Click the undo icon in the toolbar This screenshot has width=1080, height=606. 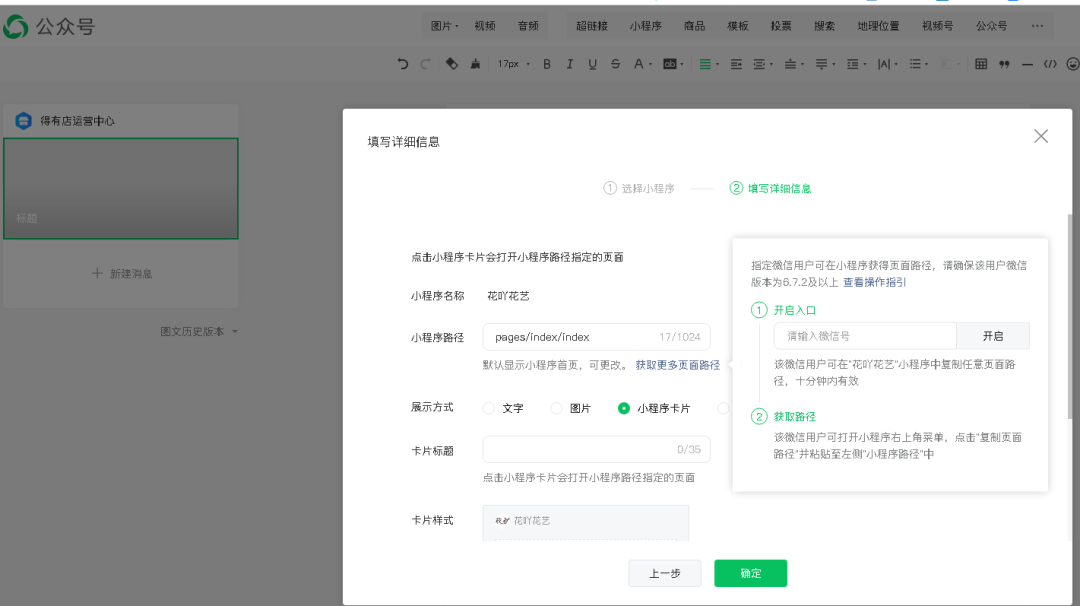coord(403,63)
